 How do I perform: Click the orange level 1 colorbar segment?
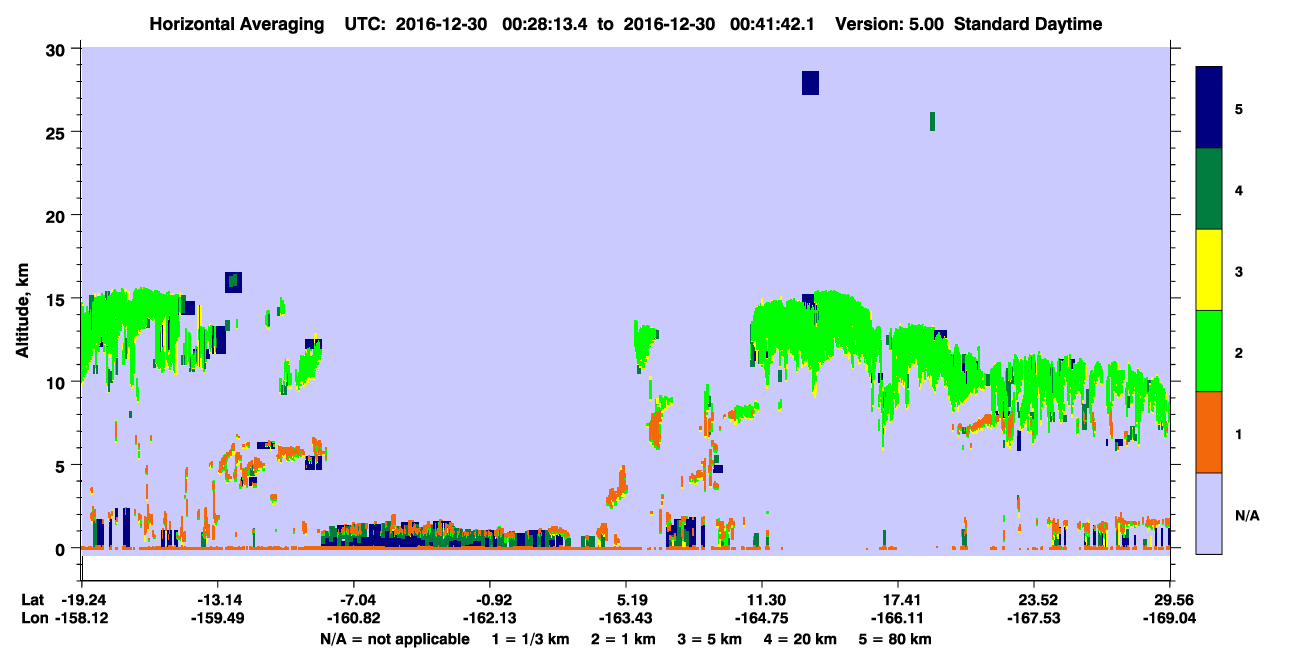(x=1209, y=432)
